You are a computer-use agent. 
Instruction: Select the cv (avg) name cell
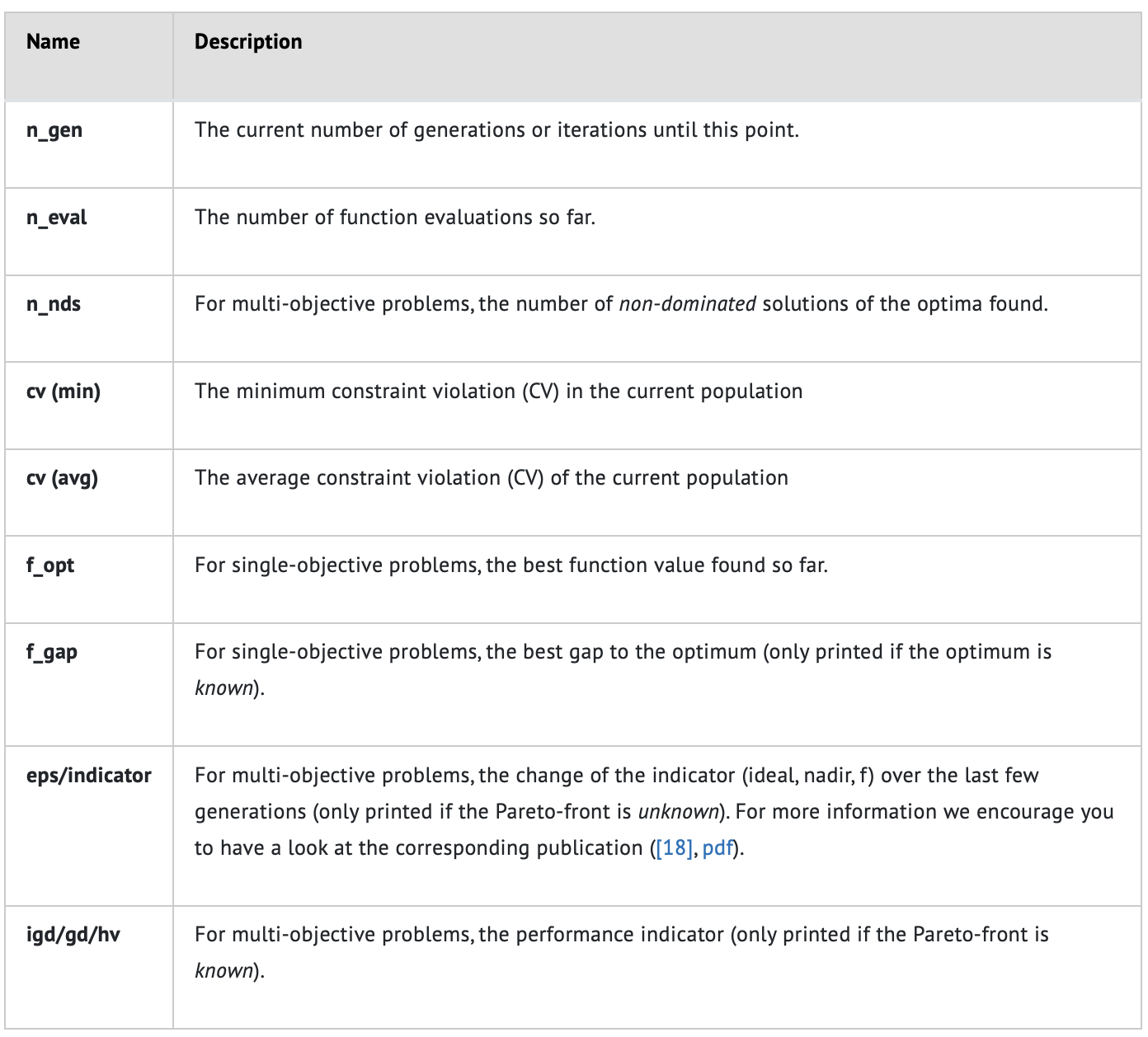pos(62,478)
